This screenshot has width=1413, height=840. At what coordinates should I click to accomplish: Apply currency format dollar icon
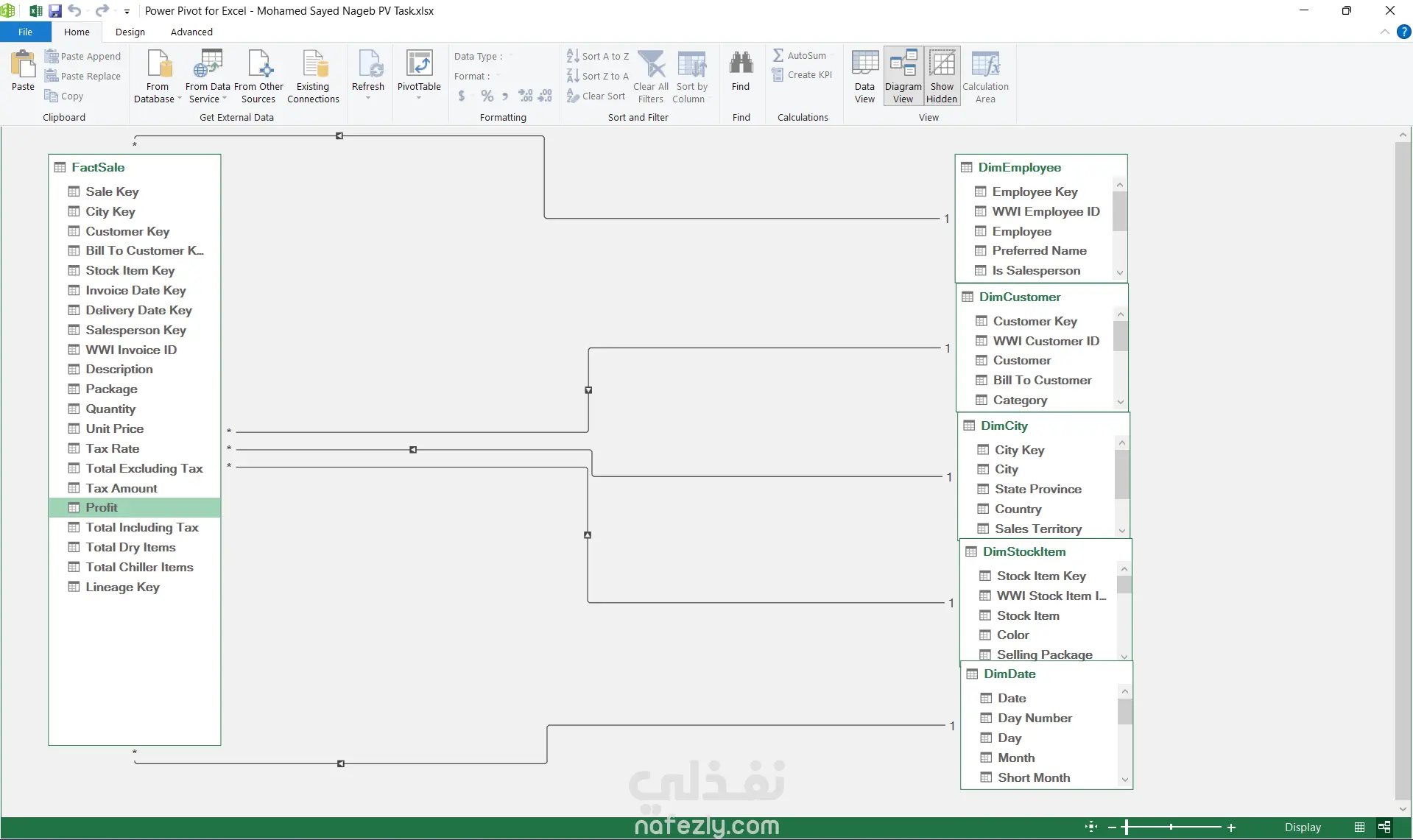point(462,96)
